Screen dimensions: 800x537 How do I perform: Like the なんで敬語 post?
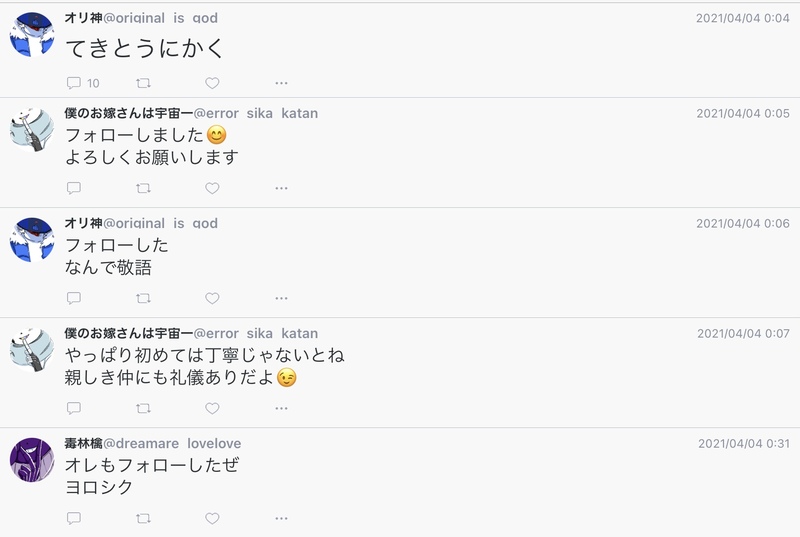212,298
